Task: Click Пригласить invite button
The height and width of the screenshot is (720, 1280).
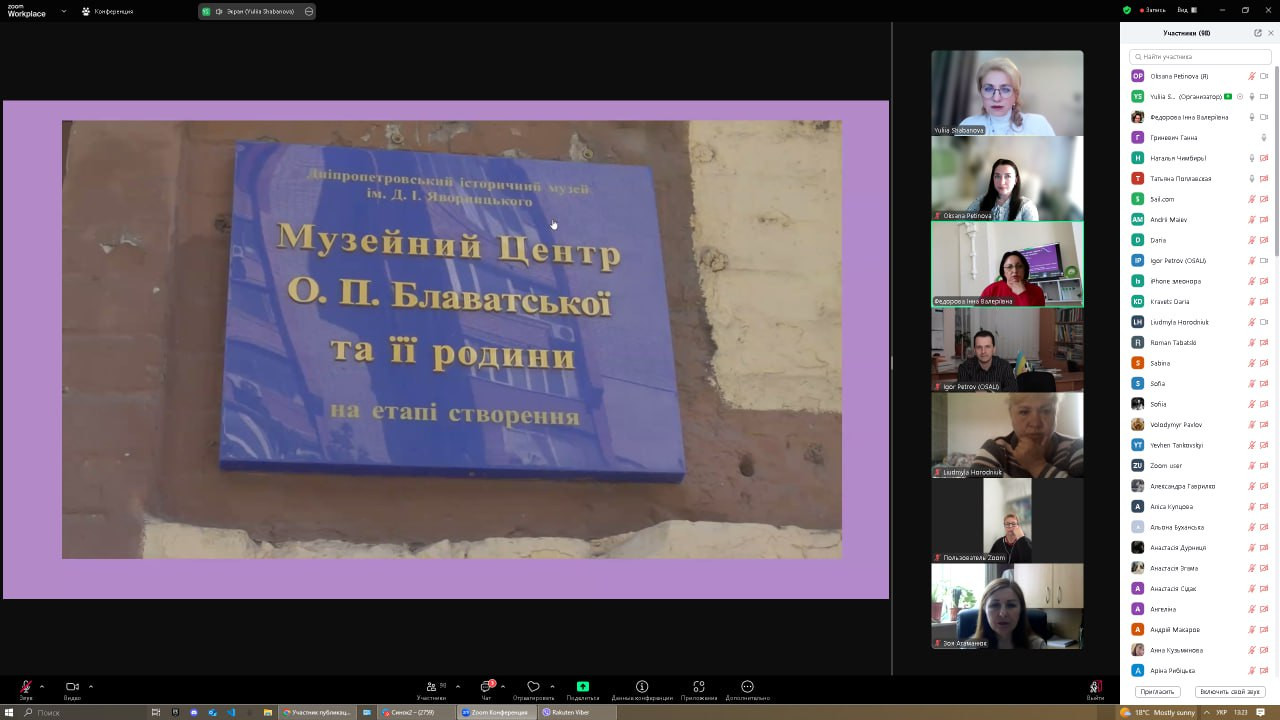Action: (x=1158, y=692)
